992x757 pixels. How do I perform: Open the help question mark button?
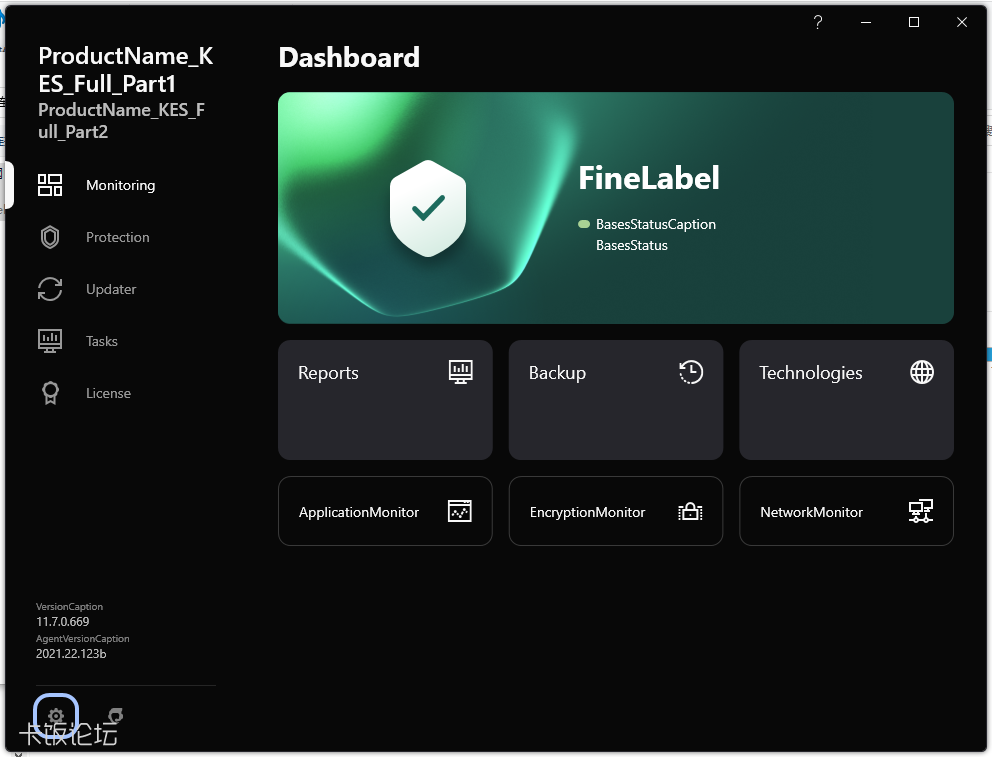click(817, 22)
